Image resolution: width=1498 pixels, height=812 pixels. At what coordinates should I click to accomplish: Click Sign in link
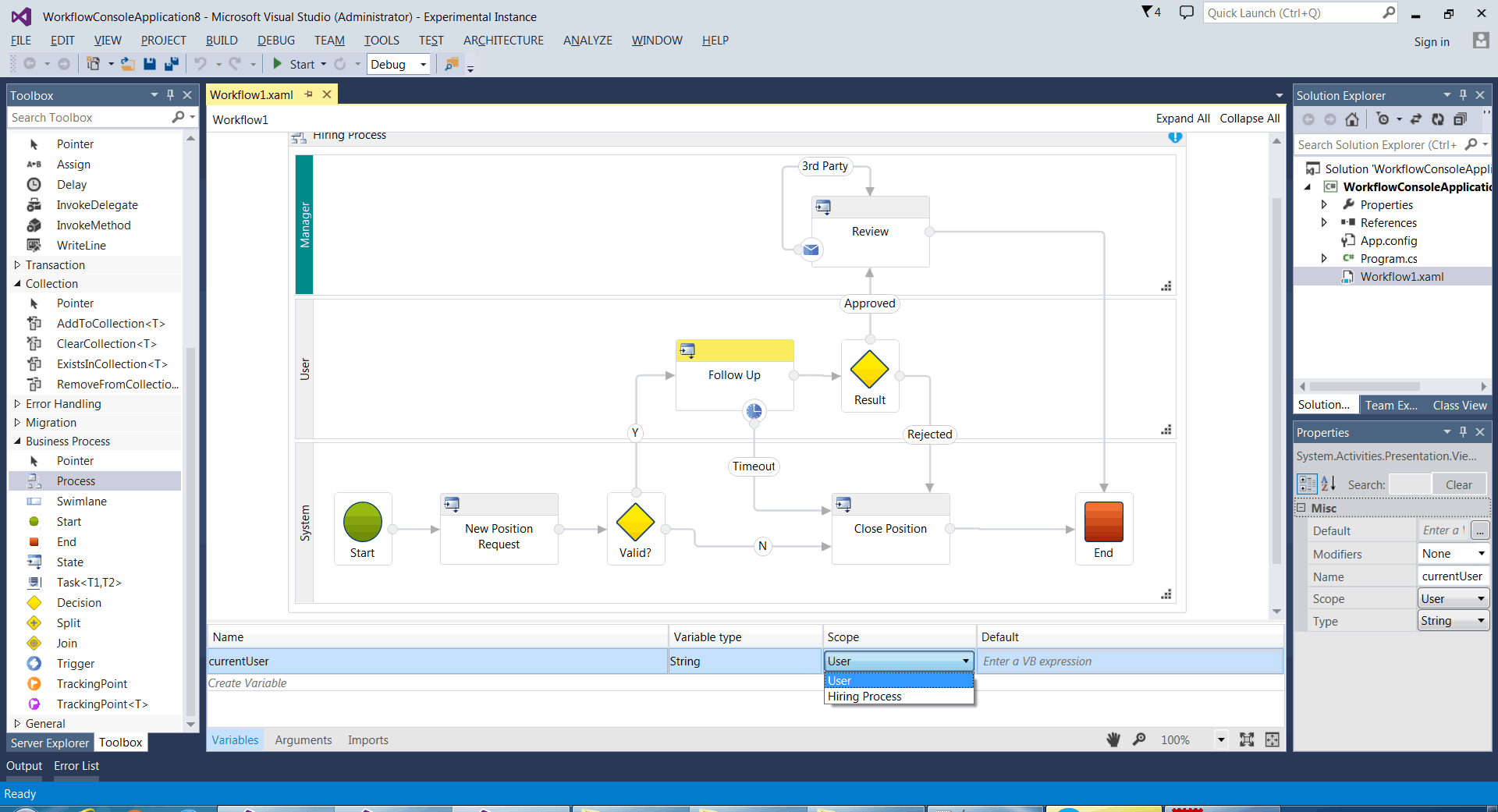point(1432,42)
